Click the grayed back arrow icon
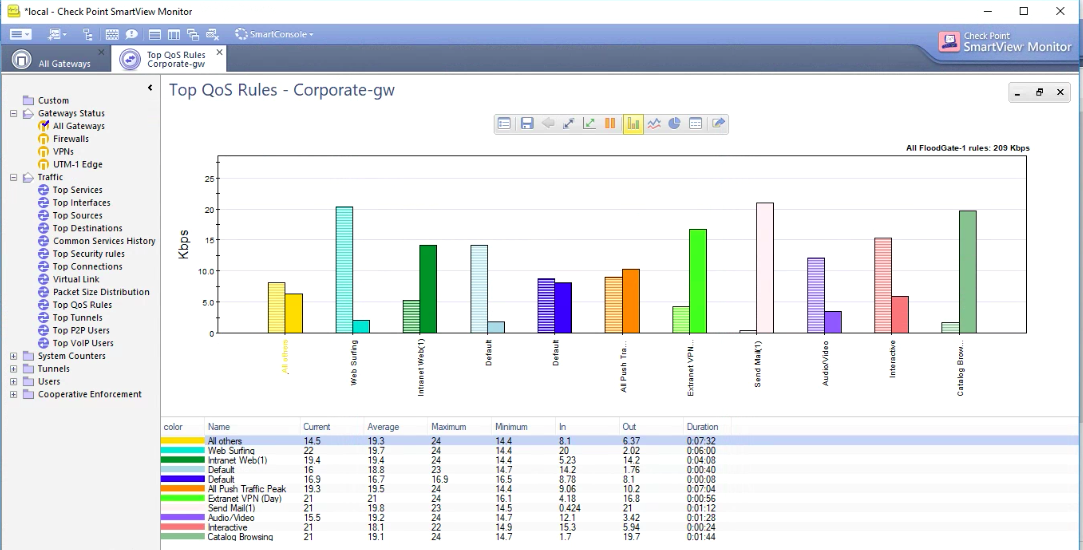 [548, 124]
